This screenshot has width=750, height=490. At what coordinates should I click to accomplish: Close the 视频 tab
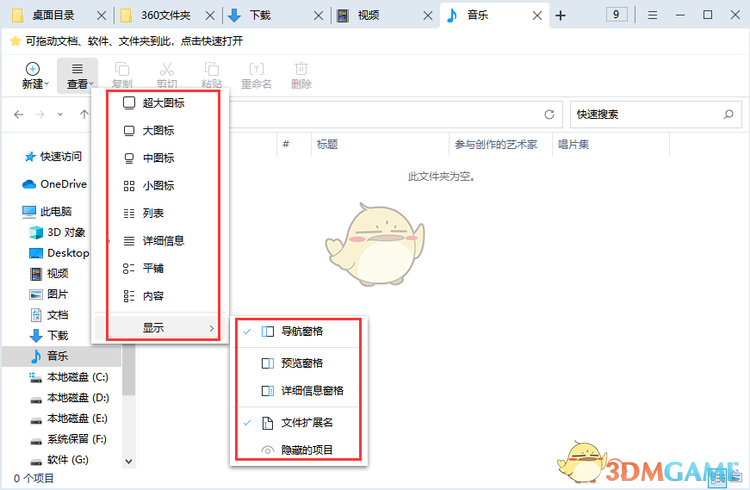pos(428,16)
